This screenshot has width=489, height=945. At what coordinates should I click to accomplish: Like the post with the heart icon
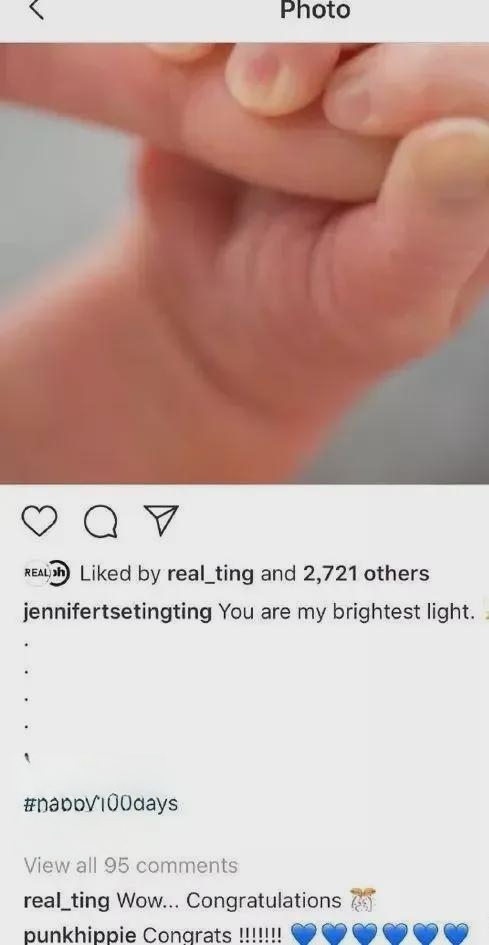(39, 521)
